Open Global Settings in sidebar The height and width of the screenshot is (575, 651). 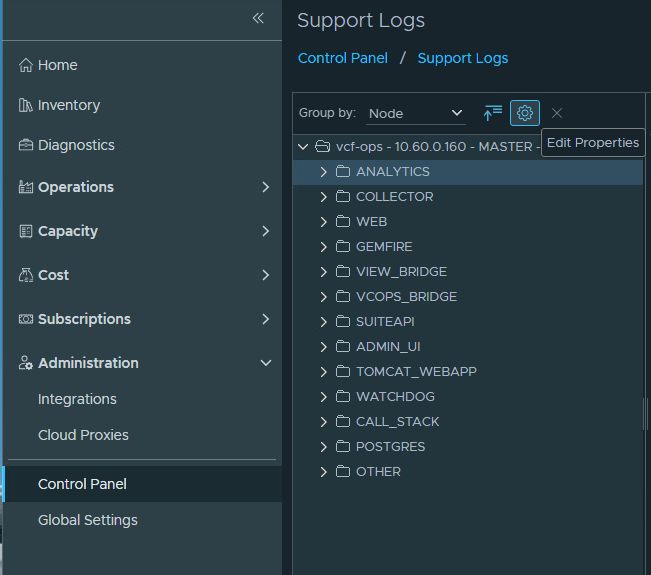88,520
